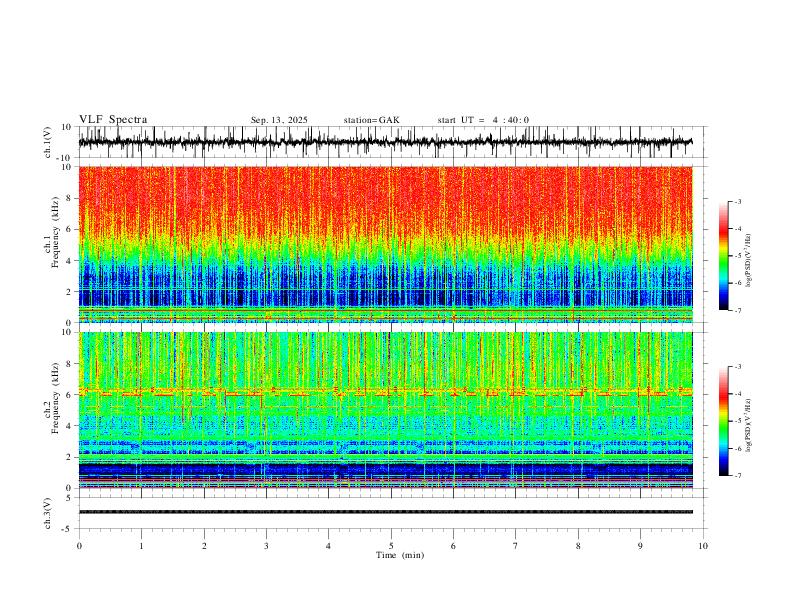This screenshot has width=792, height=612.
Task: Click the 'station=GAK' label
Action: click(x=371, y=120)
